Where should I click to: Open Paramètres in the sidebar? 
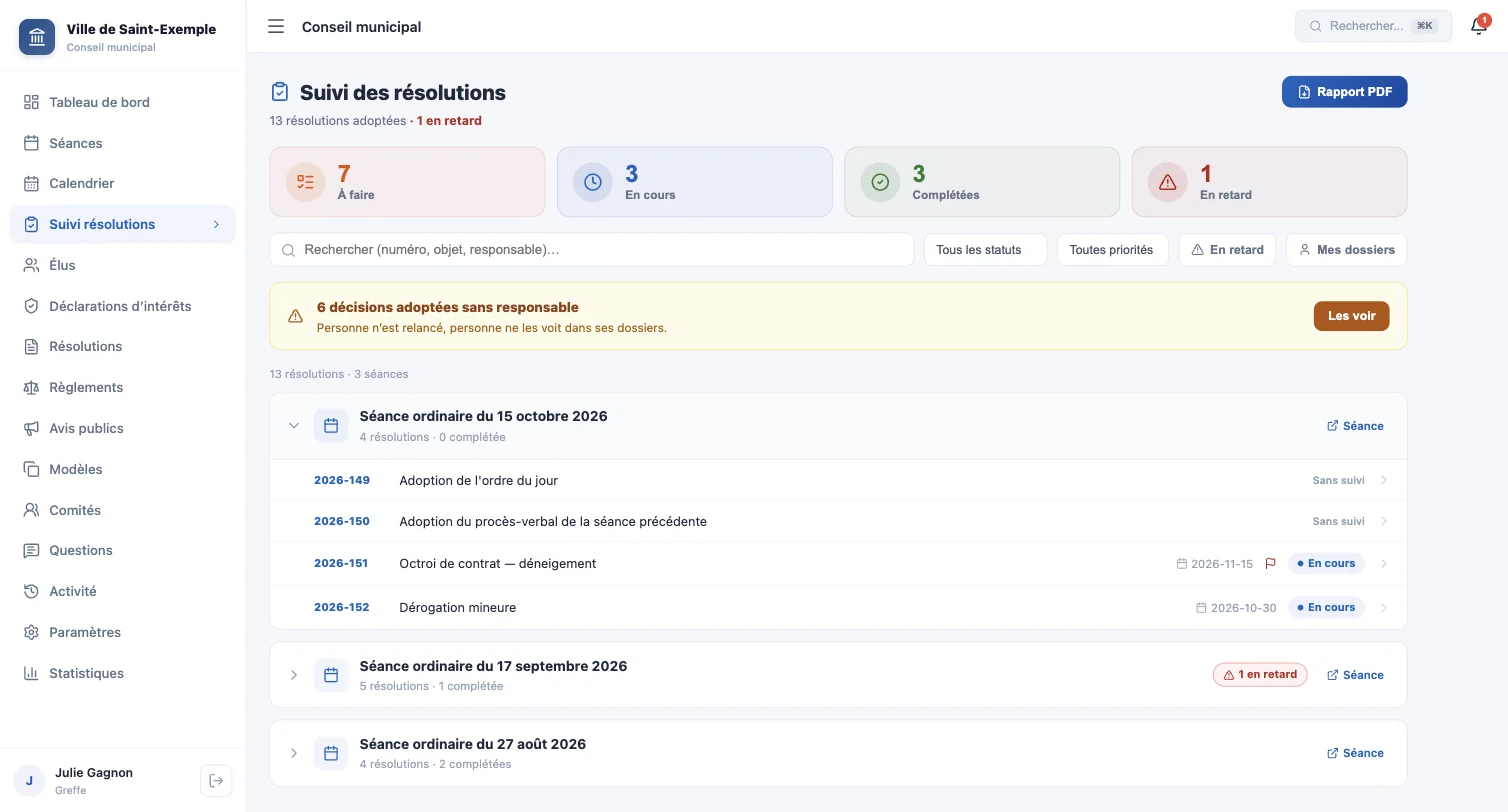tap(123, 632)
